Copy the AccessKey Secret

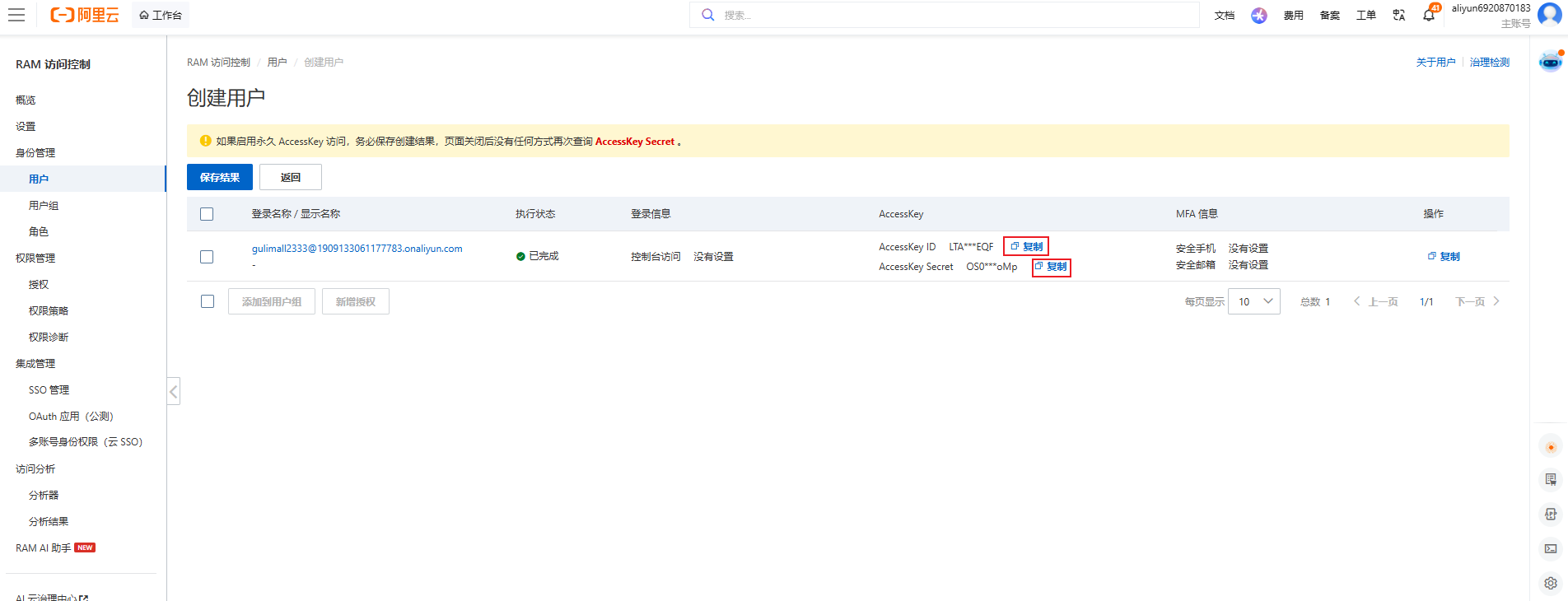pyautogui.click(x=1051, y=266)
